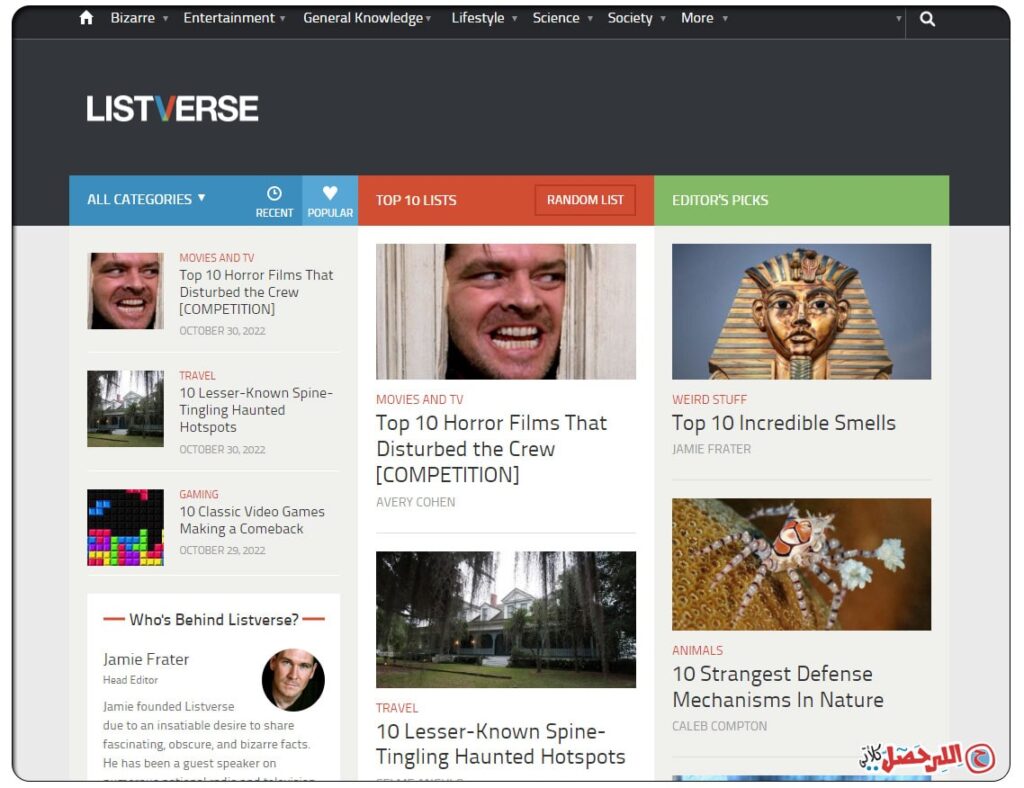Click the Tetris game thumbnail
This screenshot has height=788, width=1024.
(125, 528)
